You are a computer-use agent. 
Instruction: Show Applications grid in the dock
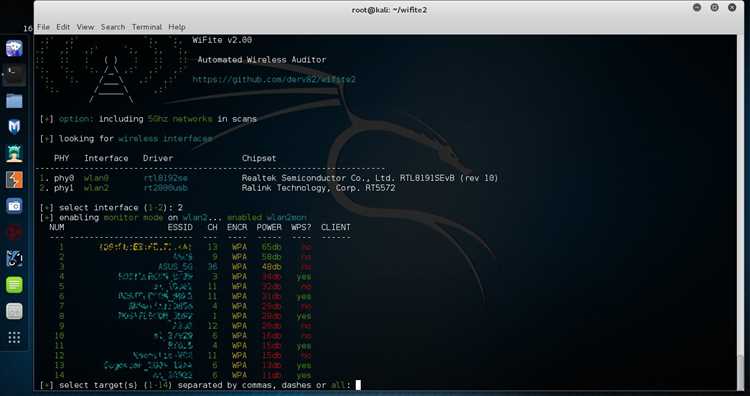pos(14,338)
